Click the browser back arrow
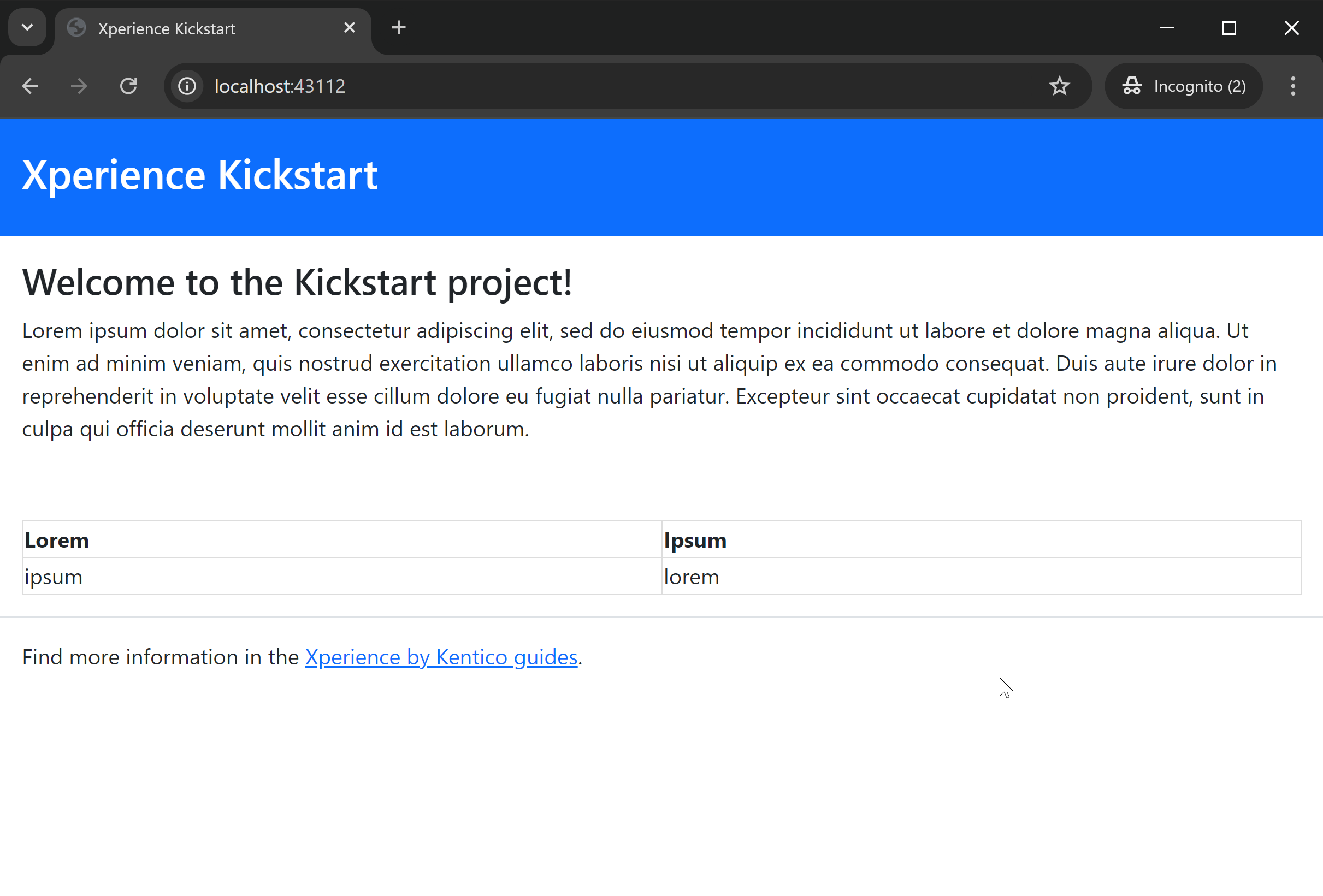This screenshot has height=896, width=1323. (x=30, y=86)
